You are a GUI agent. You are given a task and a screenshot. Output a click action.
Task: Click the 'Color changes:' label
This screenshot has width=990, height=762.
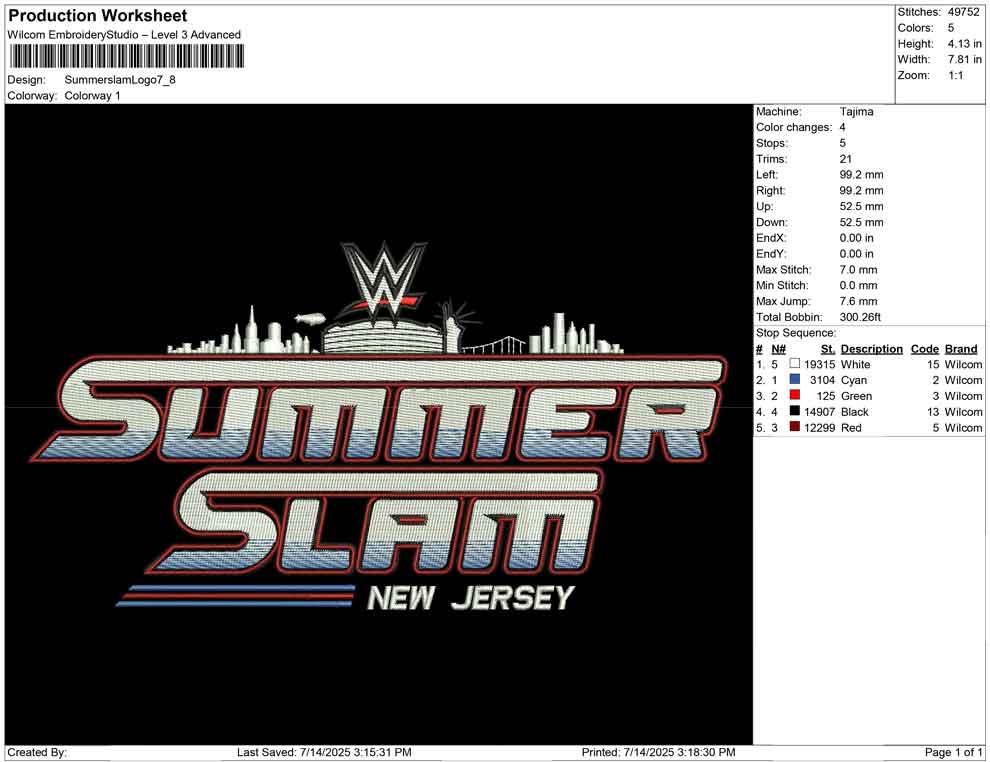pos(794,128)
